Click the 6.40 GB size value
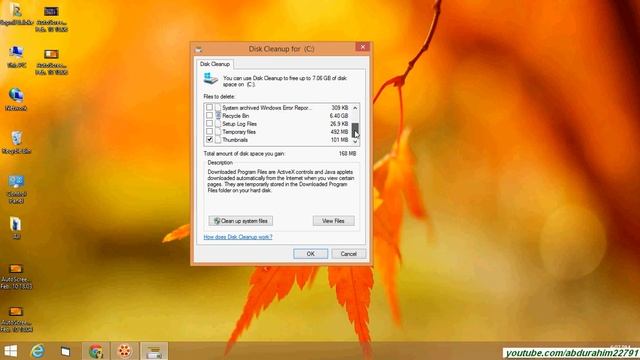Screen dimensions: 640x360 pos(339,116)
